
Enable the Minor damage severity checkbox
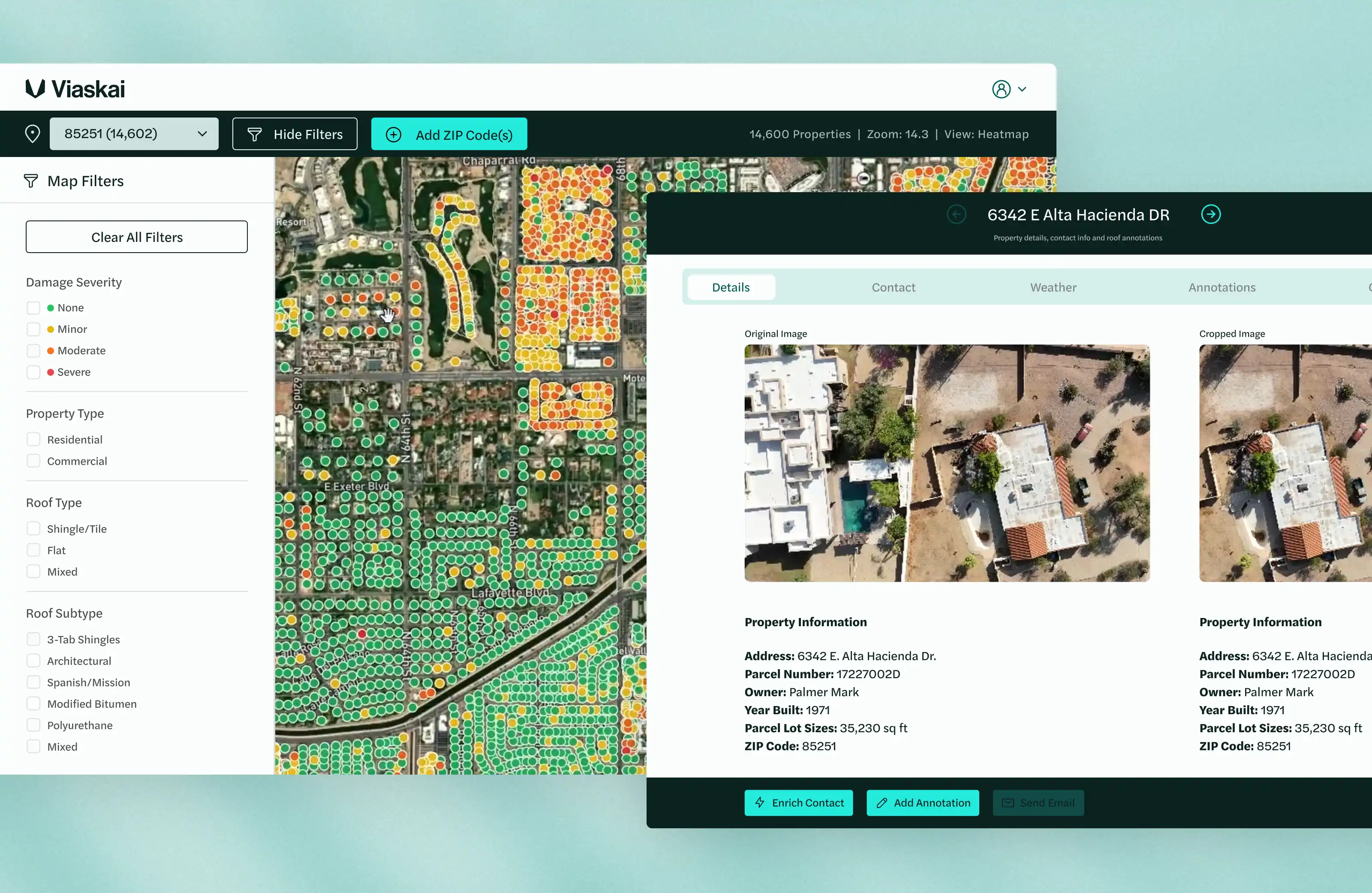(33, 329)
